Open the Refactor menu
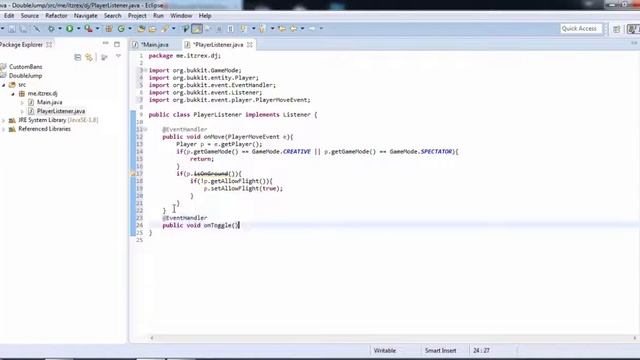The height and width of the screenshot is (360, 640). (56, 16)
